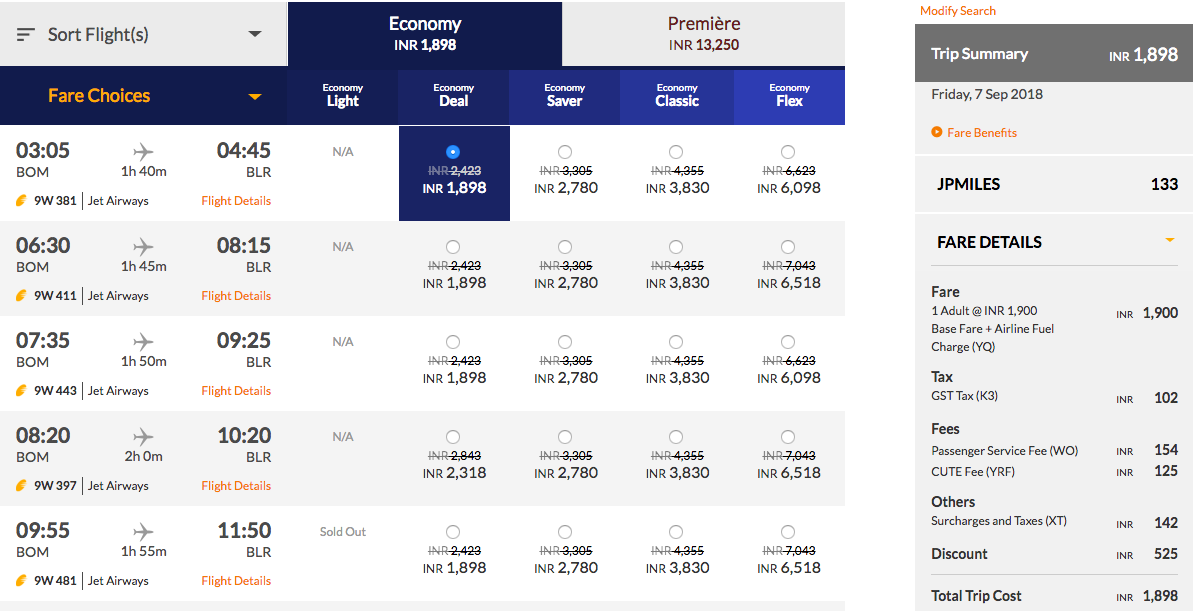The image size is (1193, 611).
Task: Click the Jet Airways logo next to 9W 481
Action: pos(22,580)
